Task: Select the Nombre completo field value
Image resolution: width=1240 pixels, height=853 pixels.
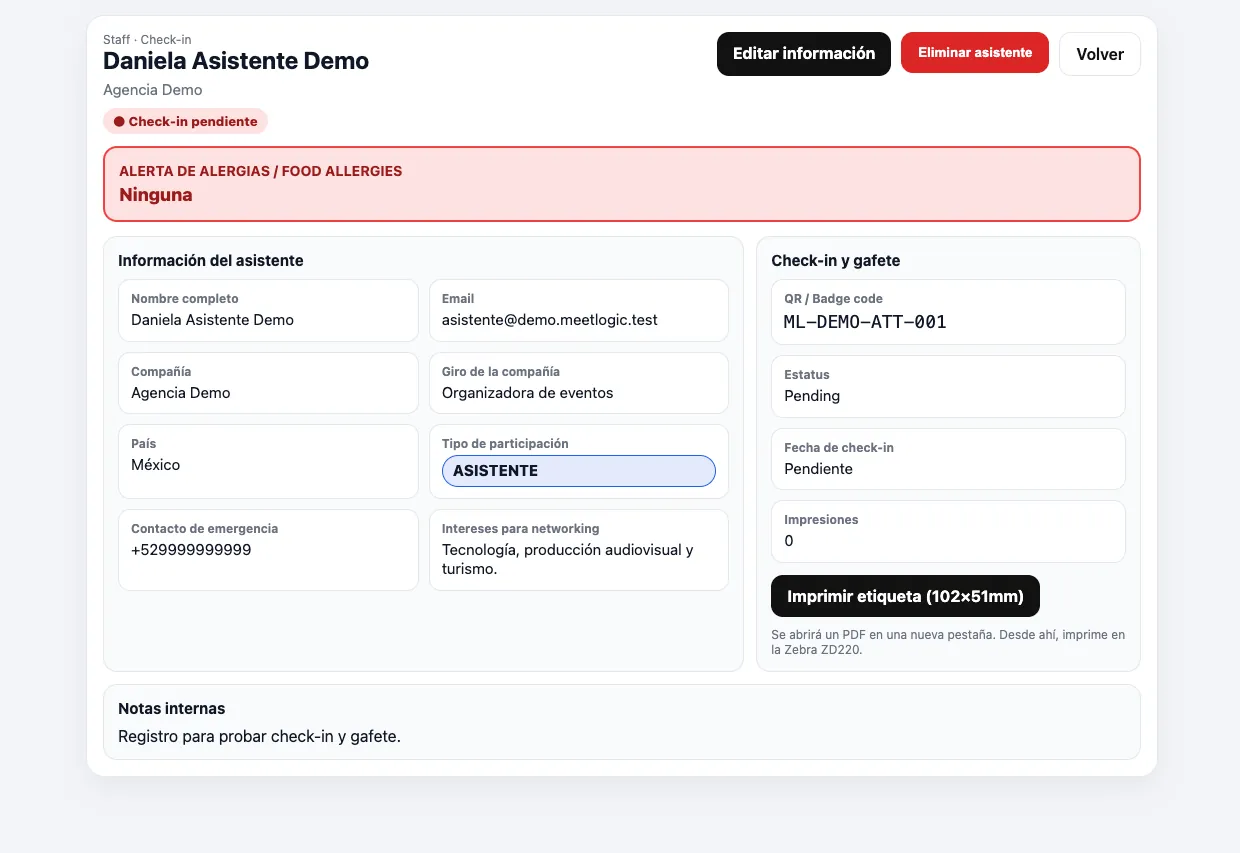Action: pyautogui.click(x=213, y=320)
